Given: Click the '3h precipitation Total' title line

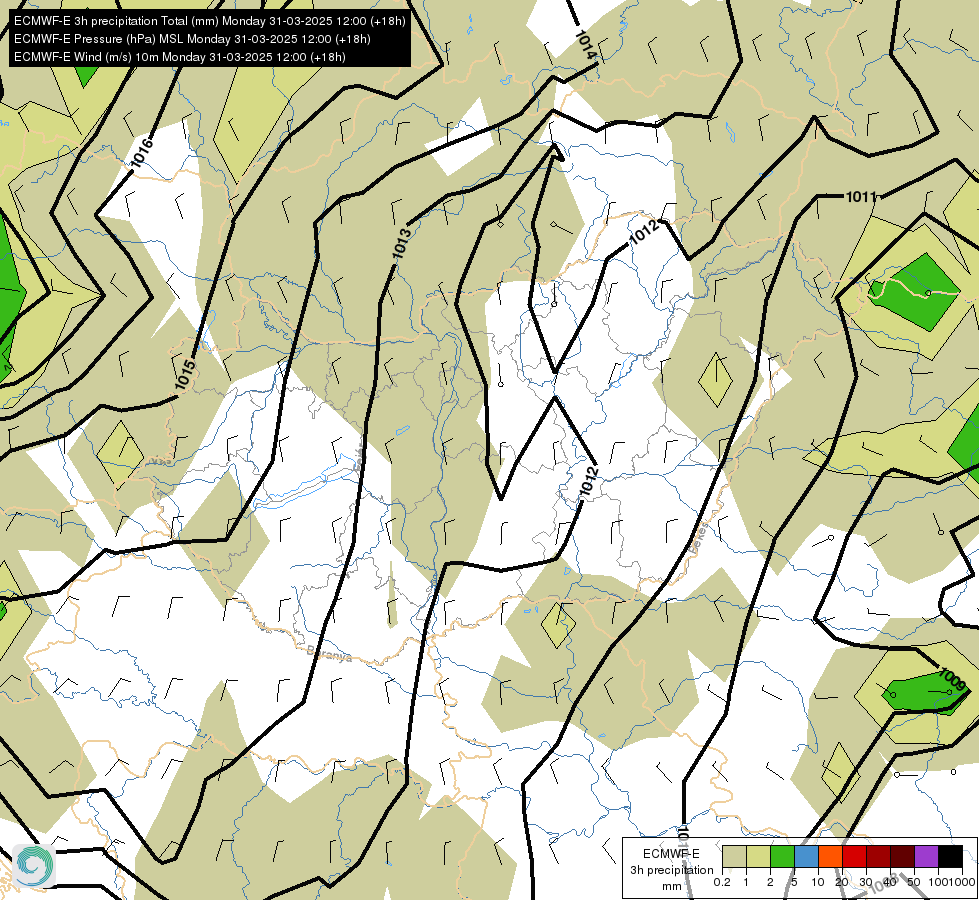Looking at the screenshot, I should pos(210,21).
